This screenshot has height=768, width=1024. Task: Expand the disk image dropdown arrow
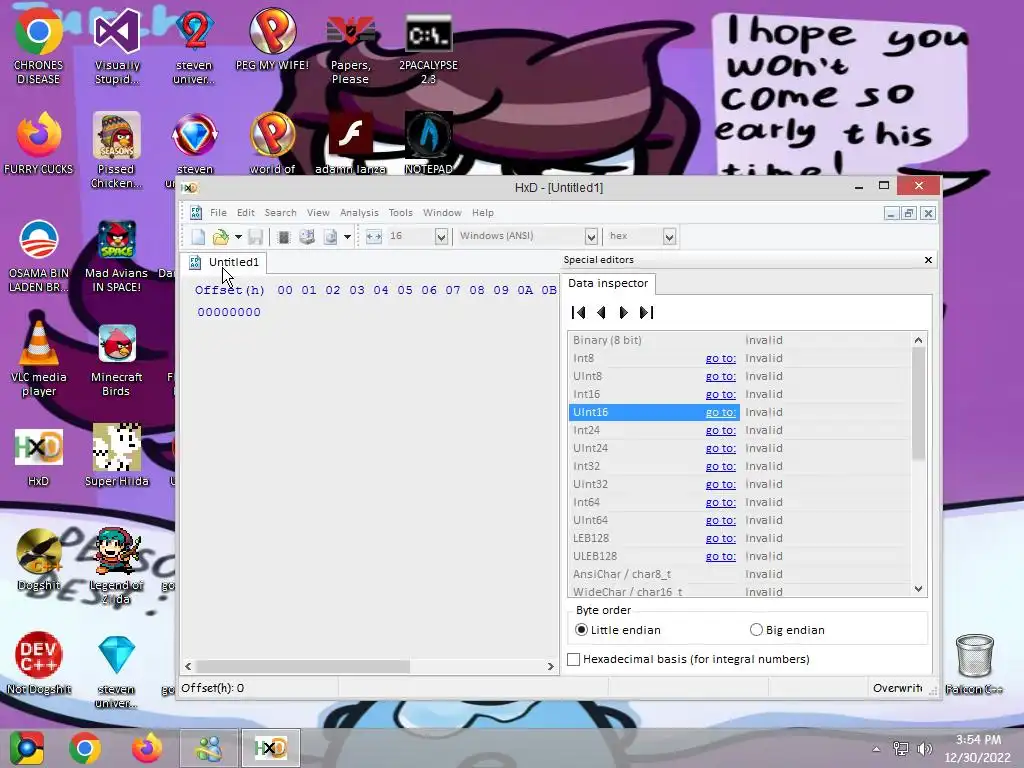(347, 236)
